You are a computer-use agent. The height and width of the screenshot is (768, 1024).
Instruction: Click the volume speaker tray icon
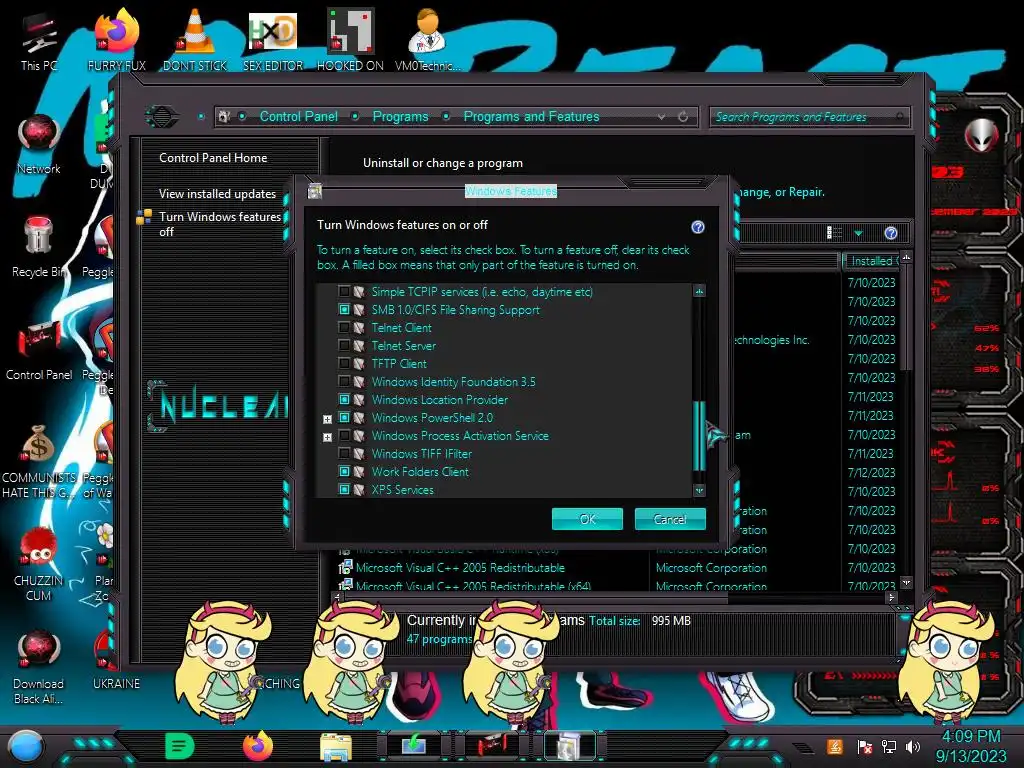pos(913,746)
